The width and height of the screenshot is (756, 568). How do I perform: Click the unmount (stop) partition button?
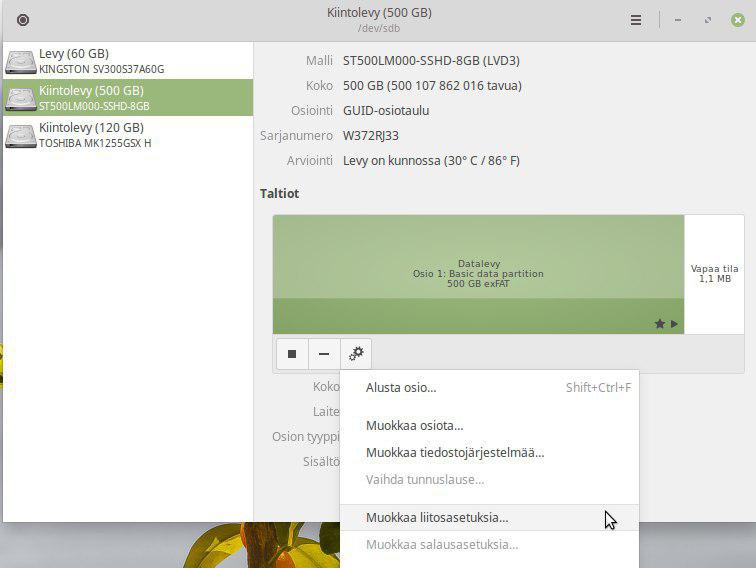pyautogui.click(x=292, y=354)
